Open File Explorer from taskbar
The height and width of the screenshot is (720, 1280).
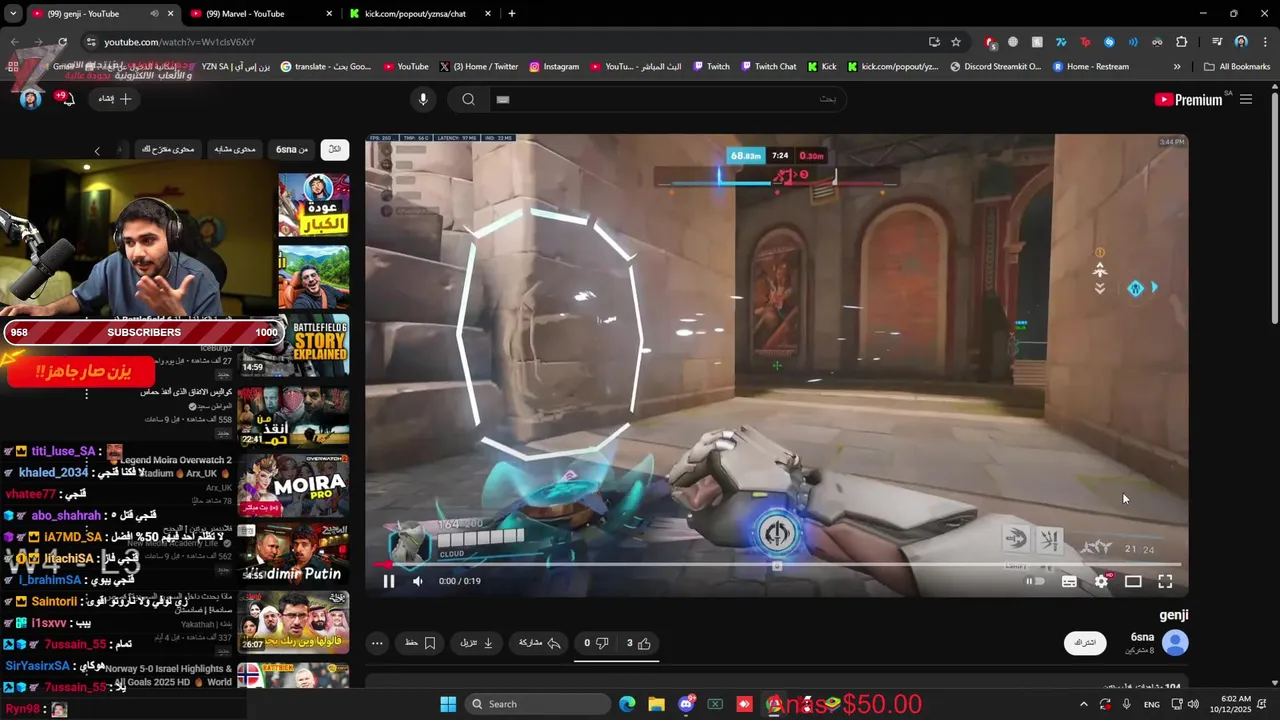coord(656,704)
